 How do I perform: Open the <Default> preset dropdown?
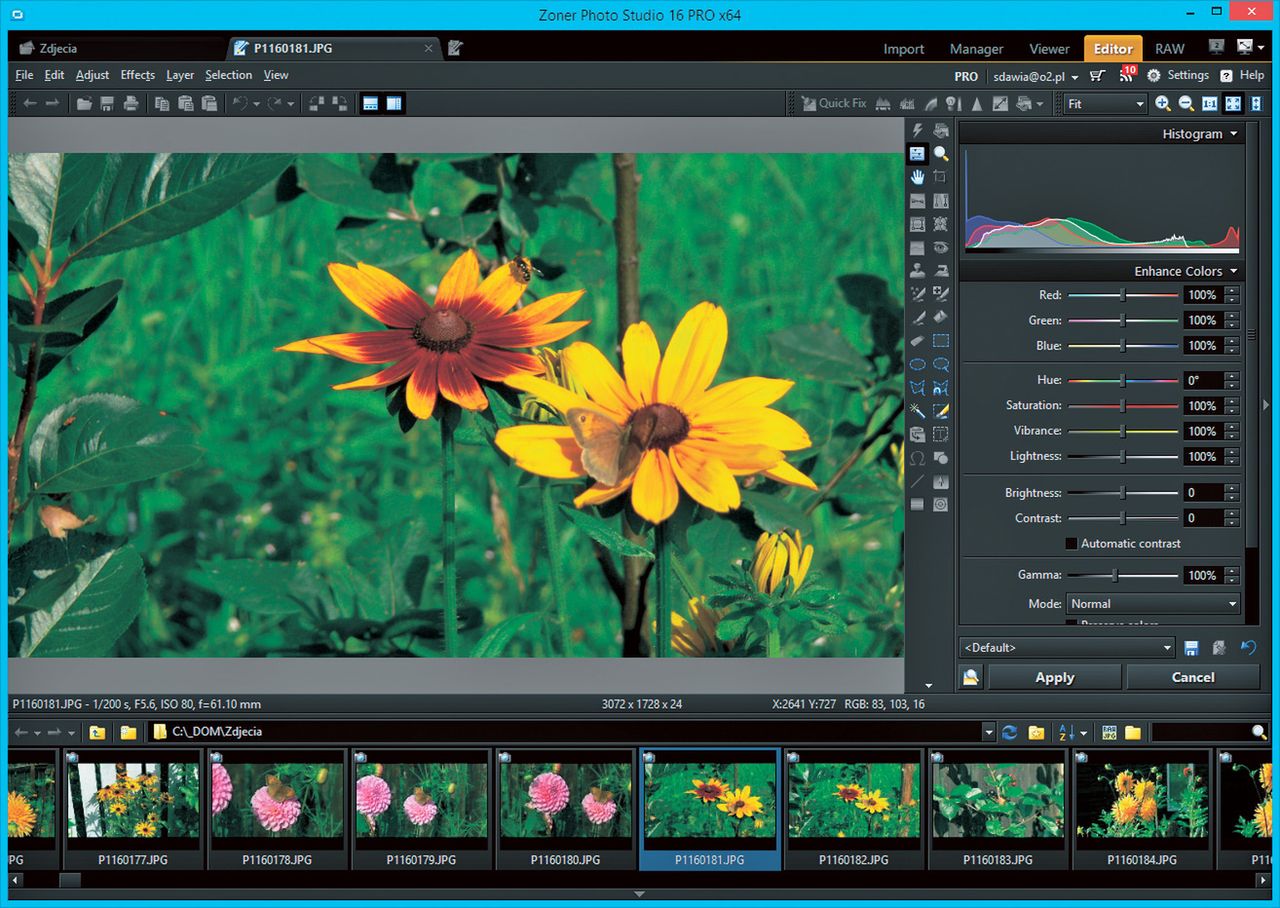pyautogui.click(x=1068, y=648)
